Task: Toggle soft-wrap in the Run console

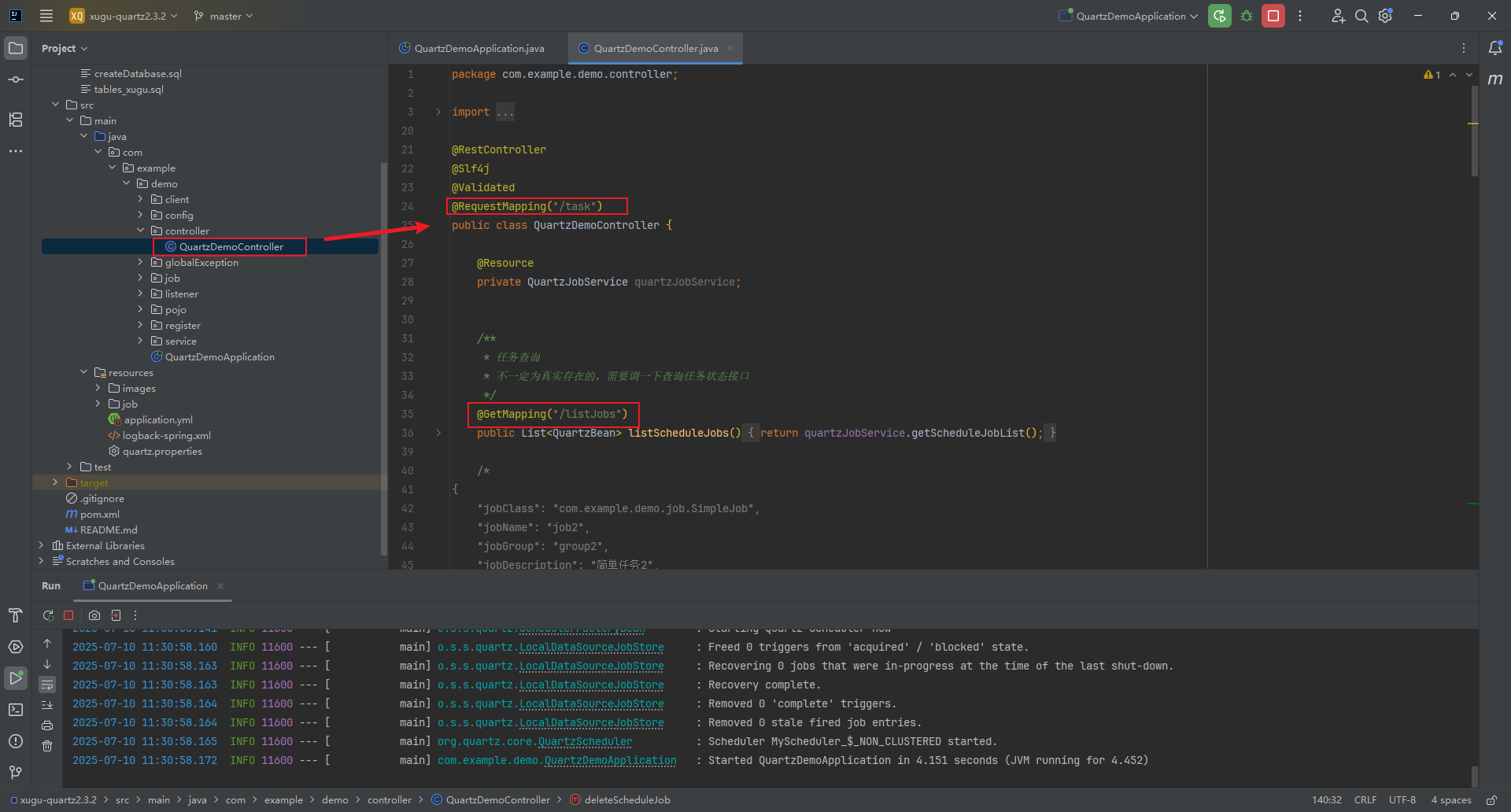Action: pyautogui.click(x=47, y=685)
